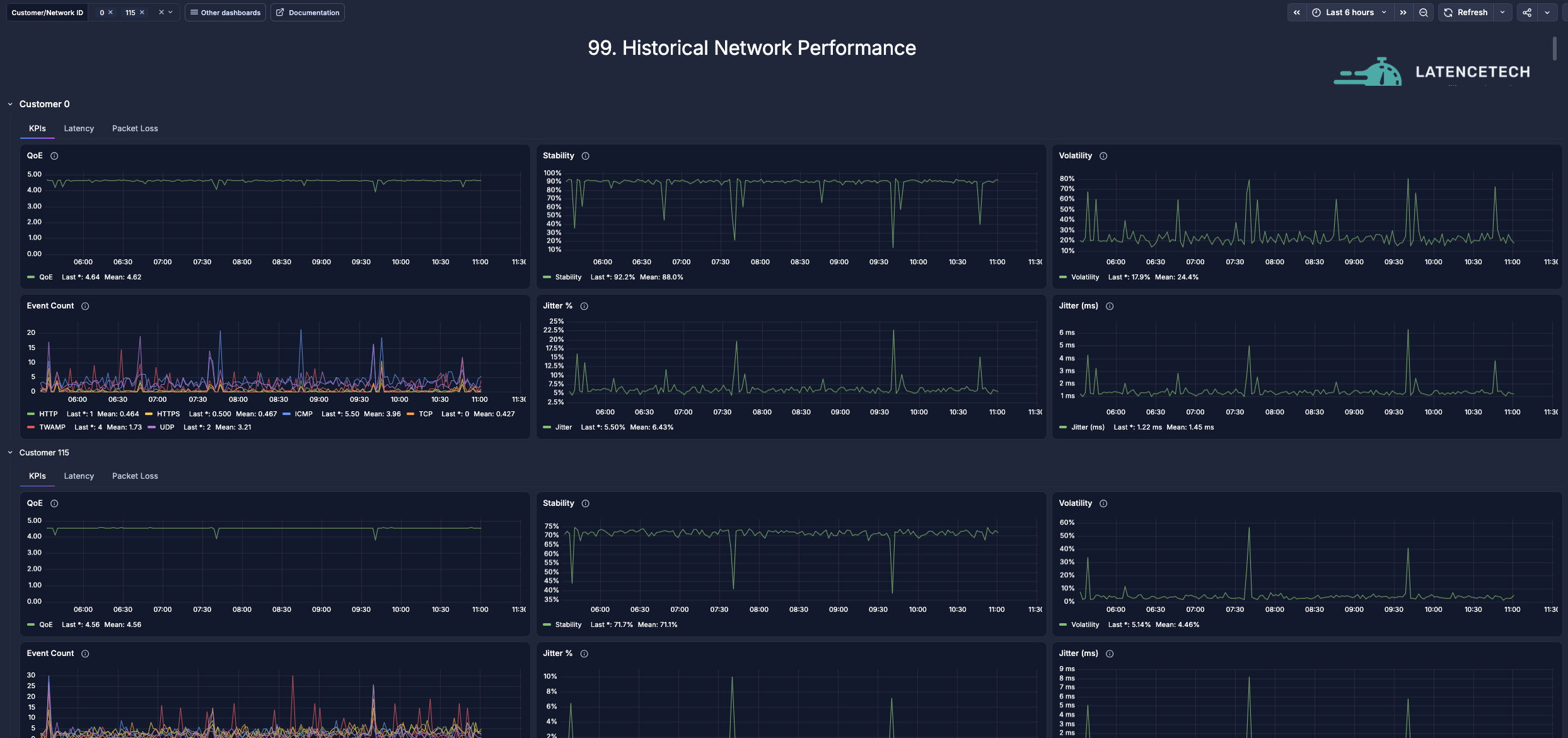Viewport: 1568px width, 738px height.
Task: Switch to Latency tab under Customer 115
Action: pyautogui.click(x=79, y=476)
